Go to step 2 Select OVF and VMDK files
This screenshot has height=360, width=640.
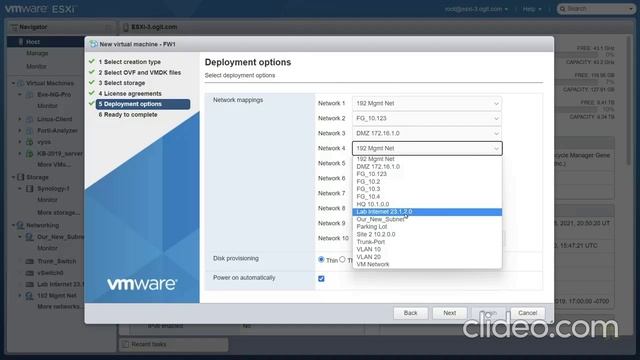pyautogui.click(x=140, y=73)
